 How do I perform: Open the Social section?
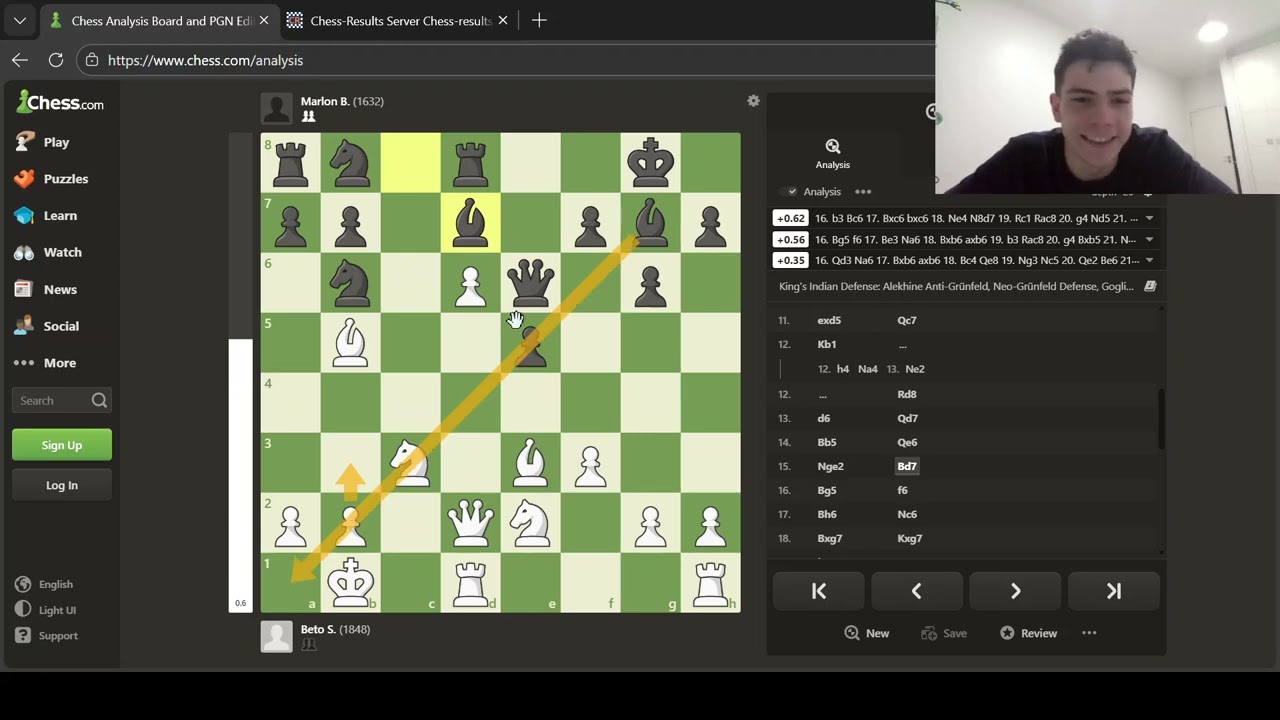click(x=61, y=327)
